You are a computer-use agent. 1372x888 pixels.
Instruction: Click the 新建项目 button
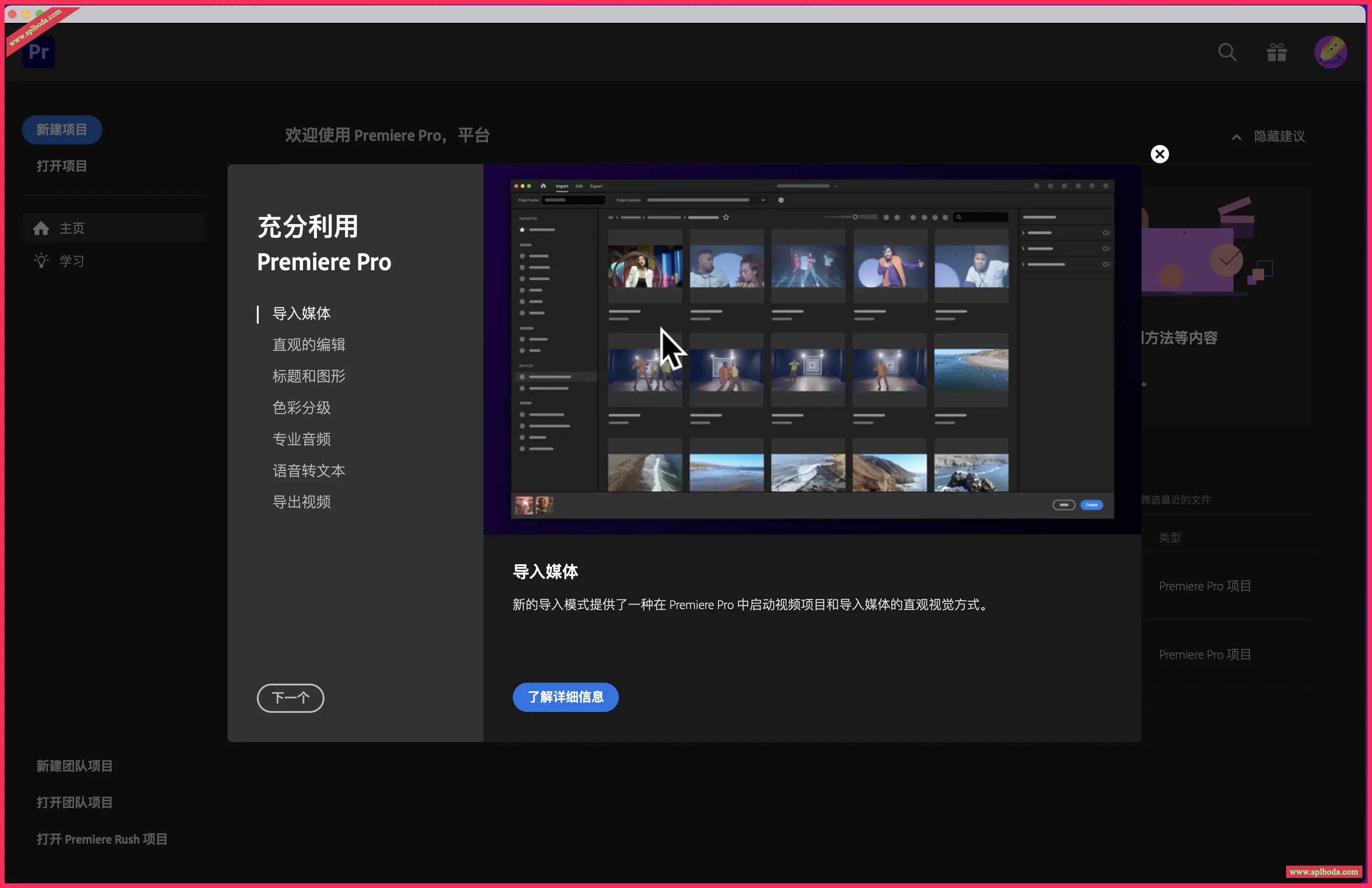[x=62, y=129]
